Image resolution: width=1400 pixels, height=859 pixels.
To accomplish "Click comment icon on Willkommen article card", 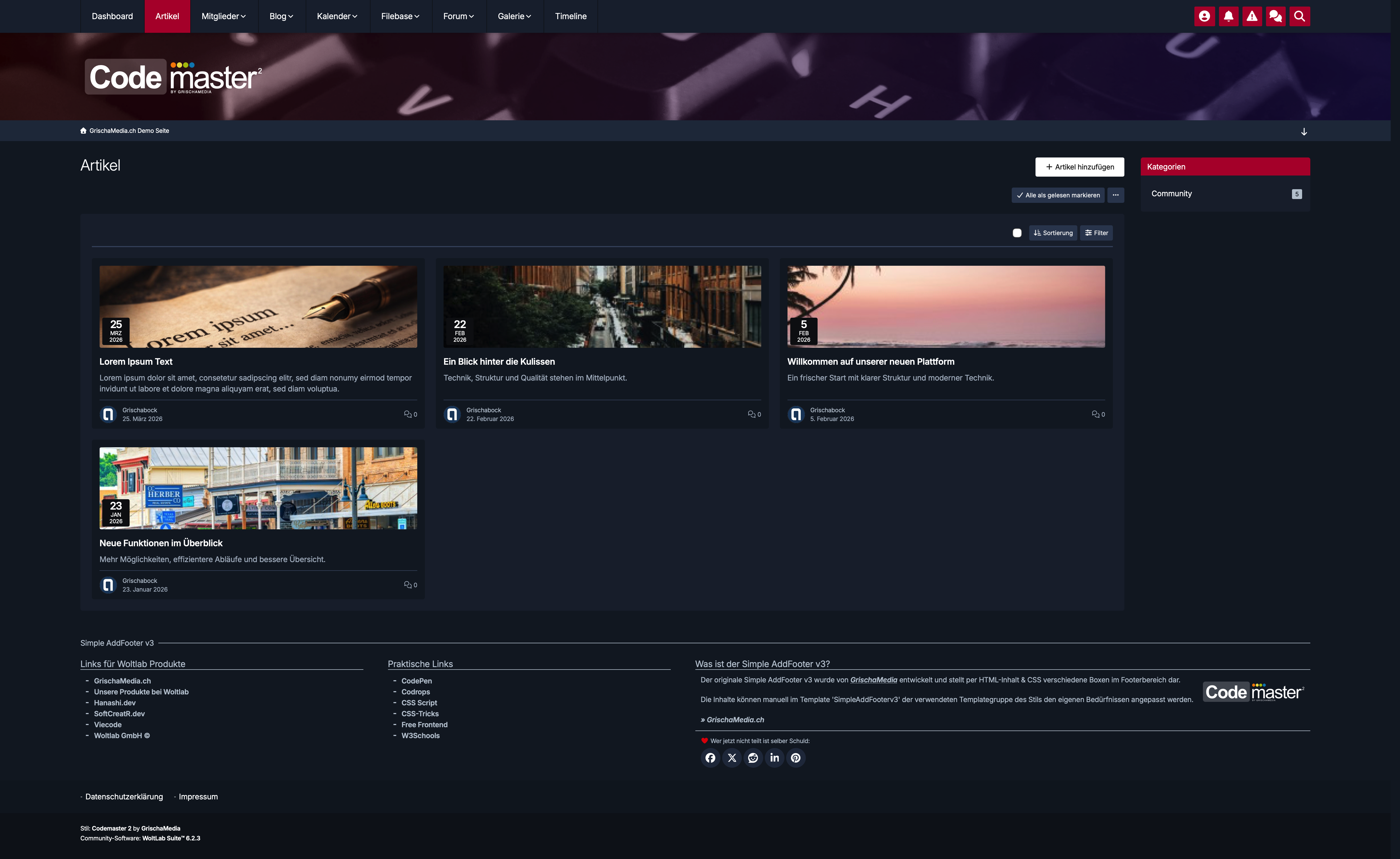I will [1095, 414].
